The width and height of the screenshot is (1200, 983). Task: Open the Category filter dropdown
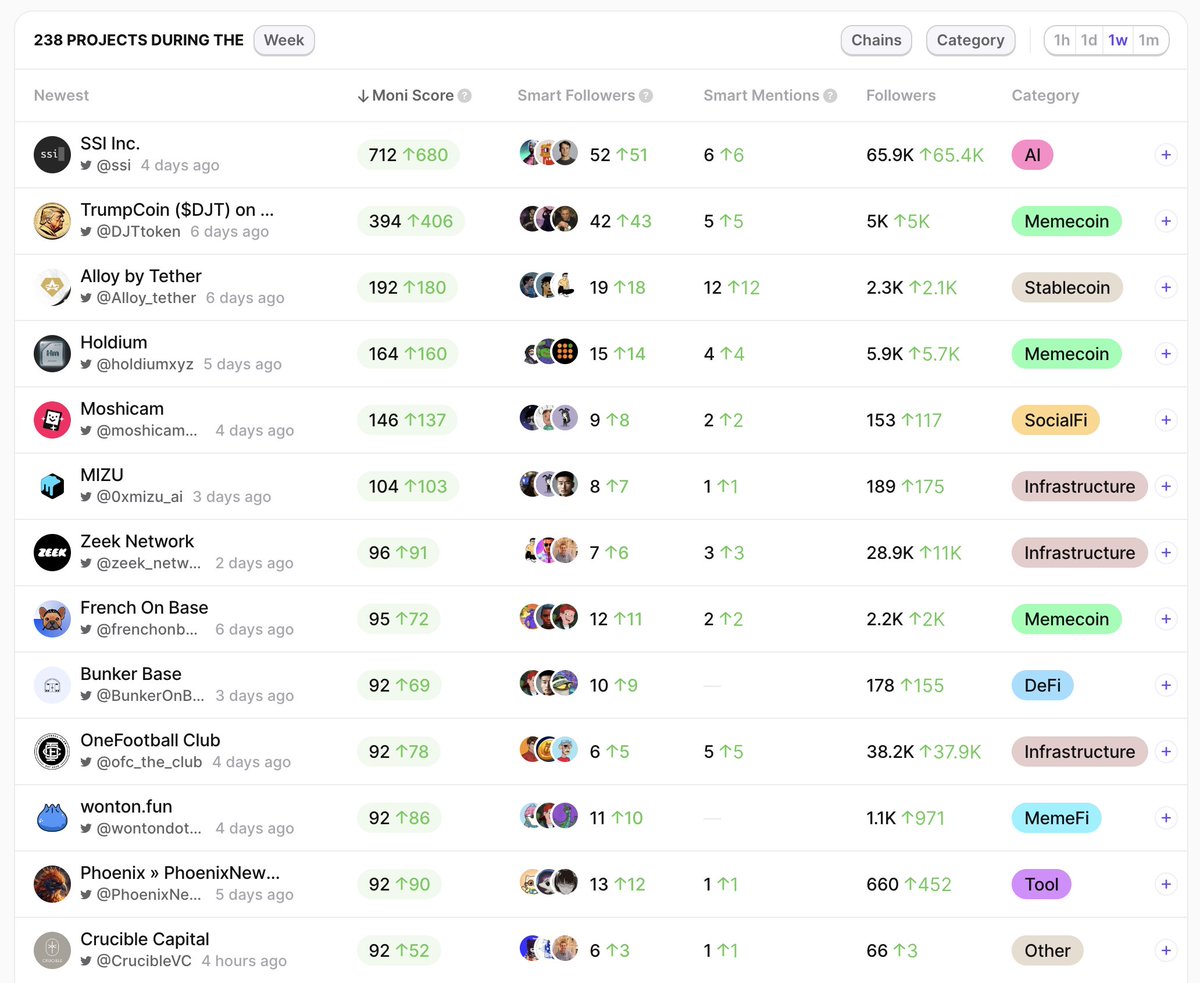[x=971, y=41]
